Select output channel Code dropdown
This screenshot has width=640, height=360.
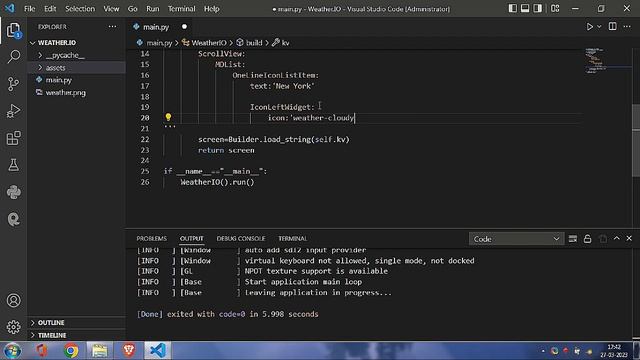(516, 239)
